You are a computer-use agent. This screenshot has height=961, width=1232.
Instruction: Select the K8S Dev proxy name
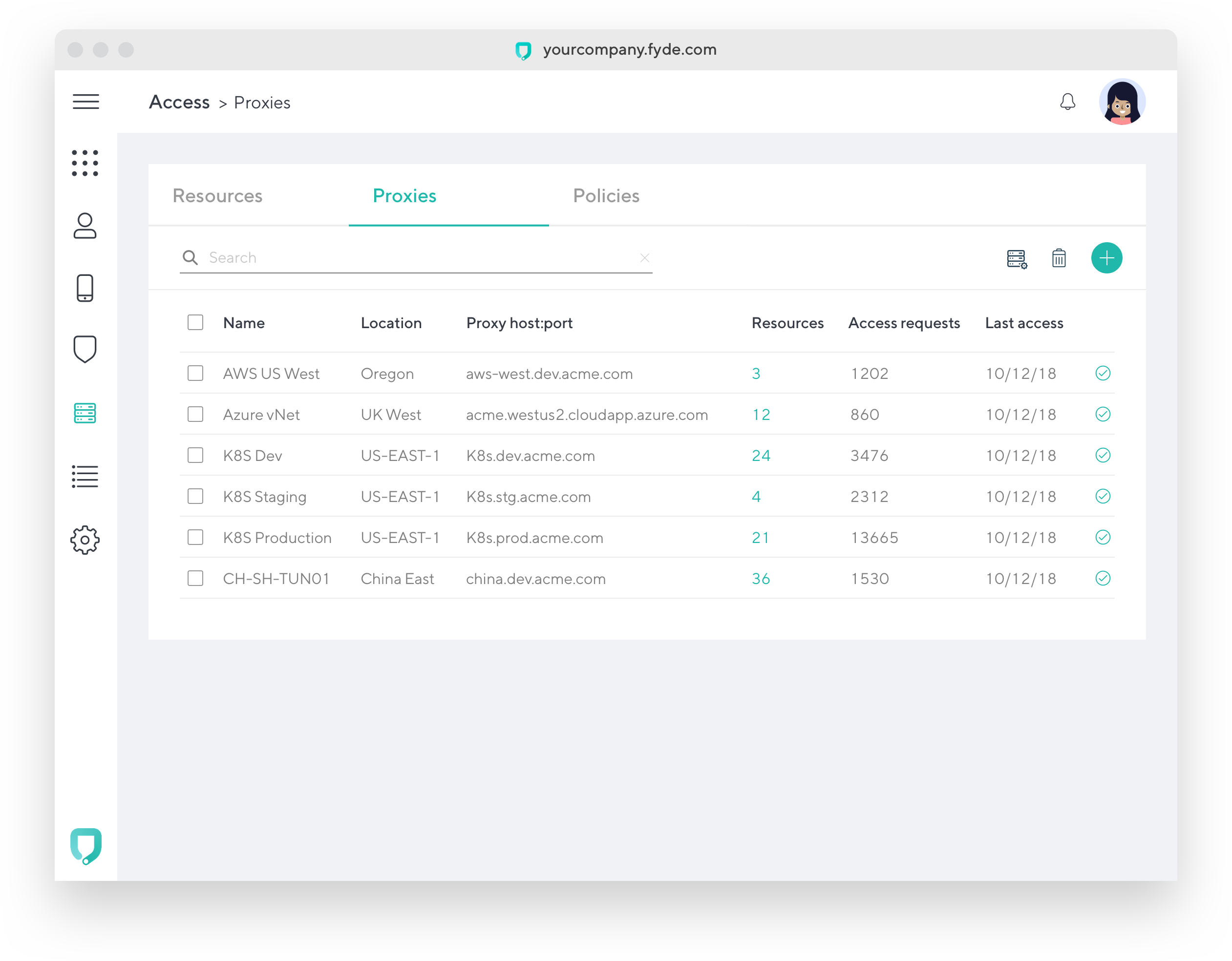(252, 456)
